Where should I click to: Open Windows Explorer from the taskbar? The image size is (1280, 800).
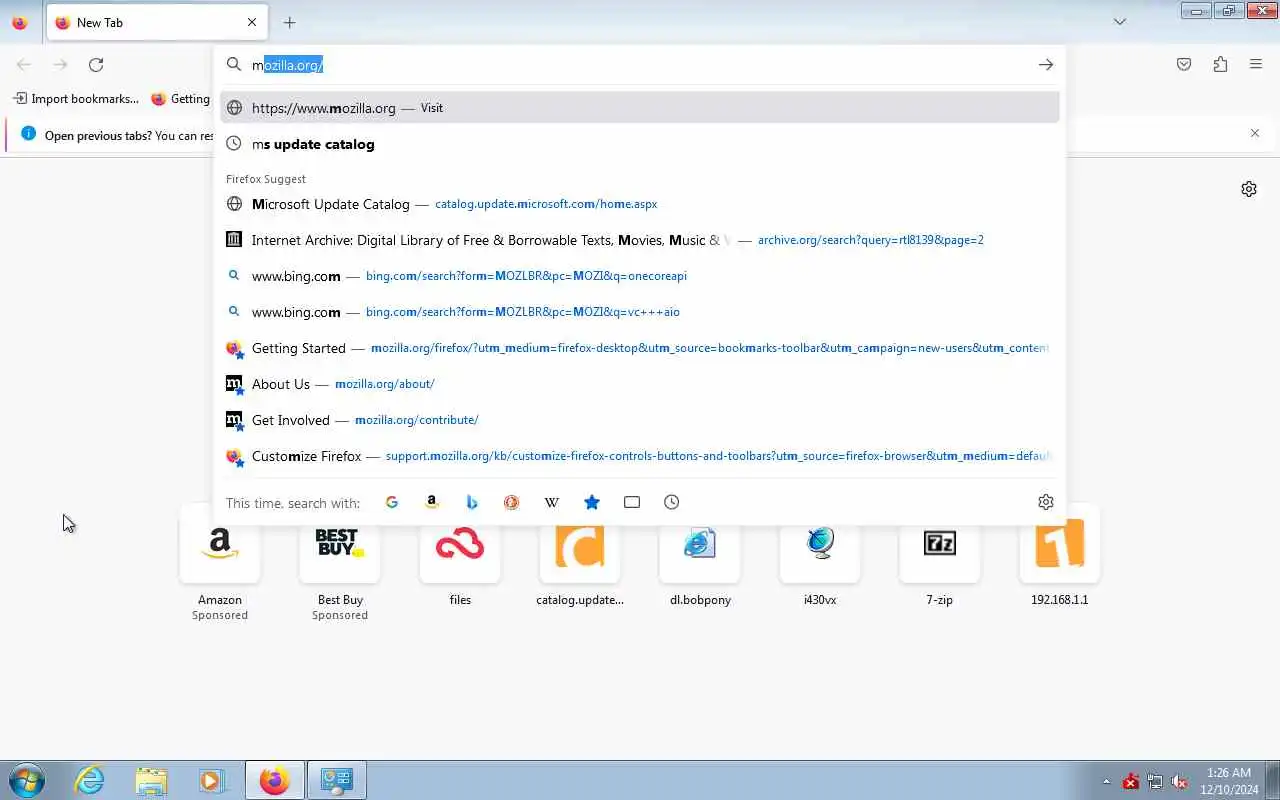151,780
